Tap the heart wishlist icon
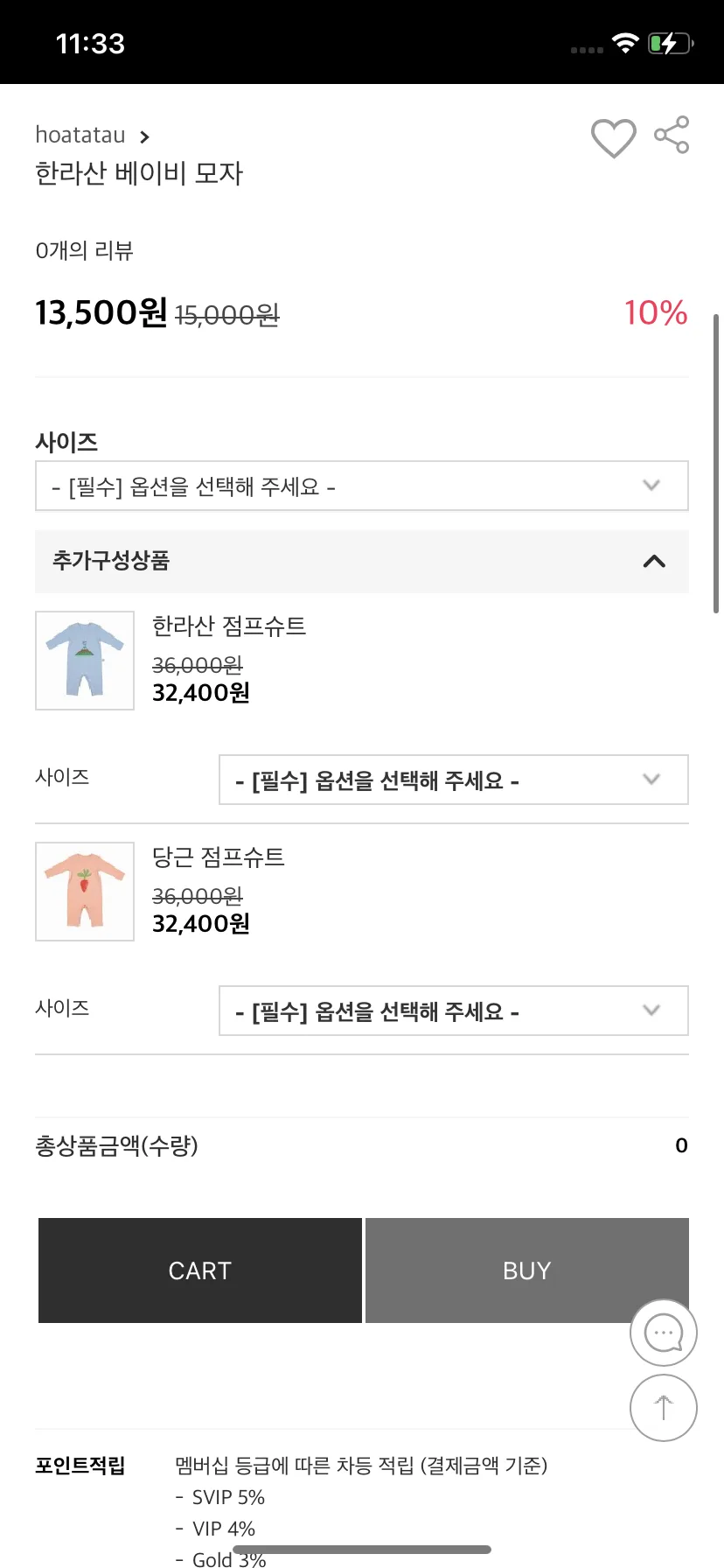The image size is (724, 1568). pyautogui.click(x=613, y=137)
